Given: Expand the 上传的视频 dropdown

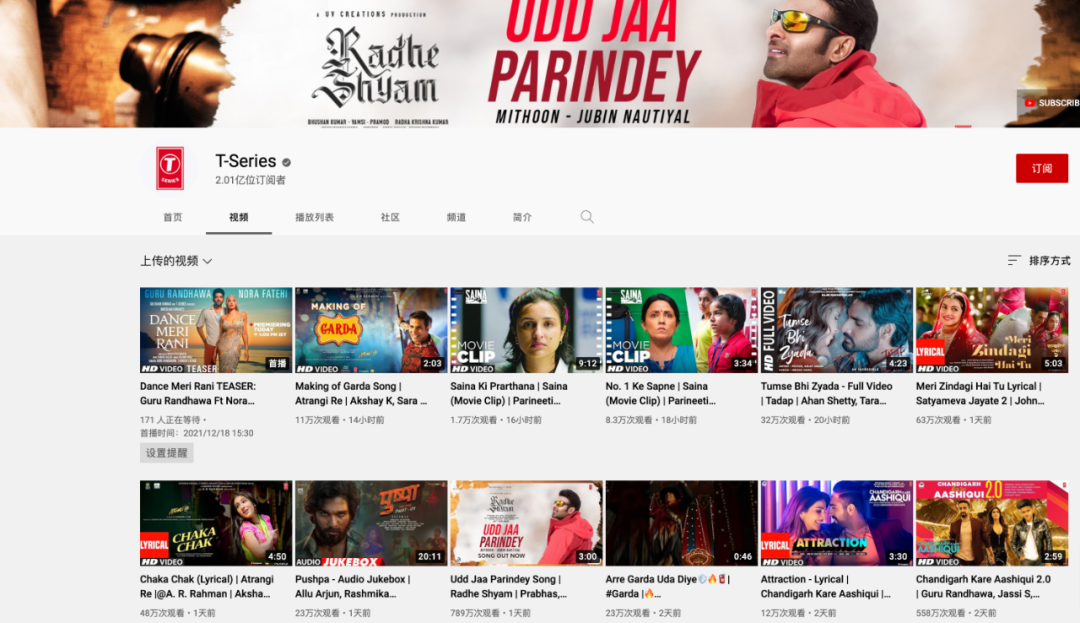Looking at the screenshot, I should (x=176, y=261).
